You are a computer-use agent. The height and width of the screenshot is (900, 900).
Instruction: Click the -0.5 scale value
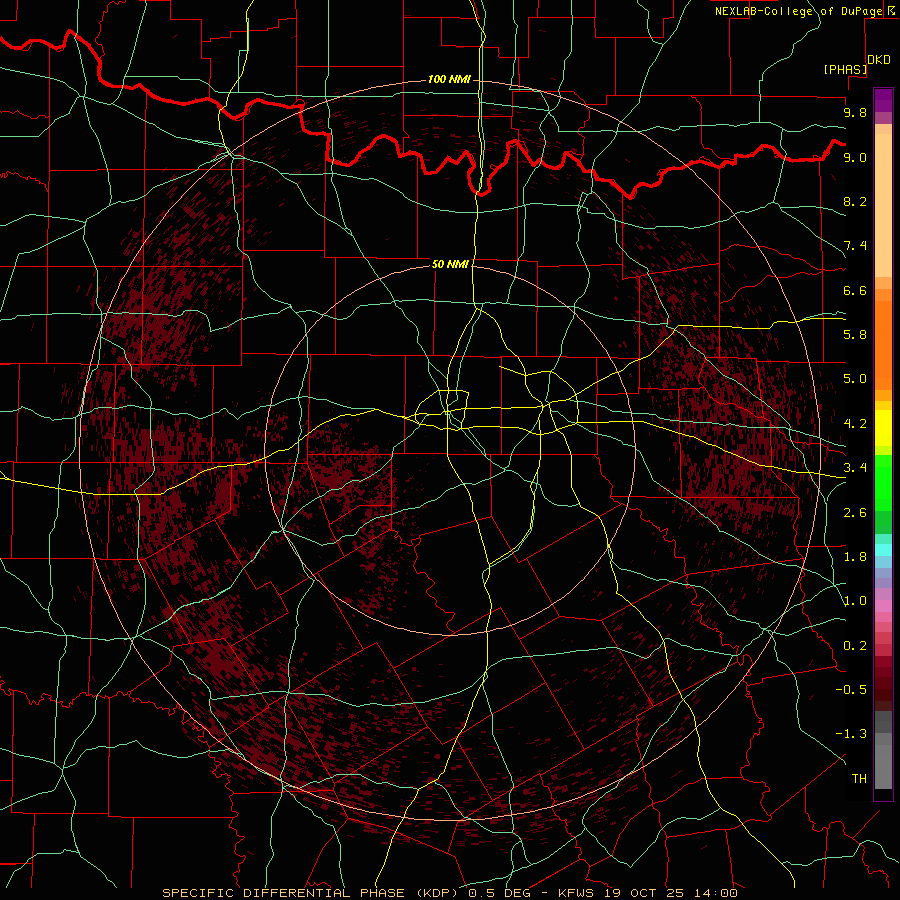[x=851, y=690]
